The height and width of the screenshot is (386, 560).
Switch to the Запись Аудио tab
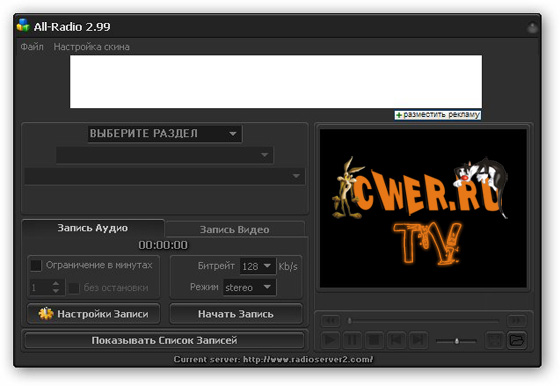point(93,228)
